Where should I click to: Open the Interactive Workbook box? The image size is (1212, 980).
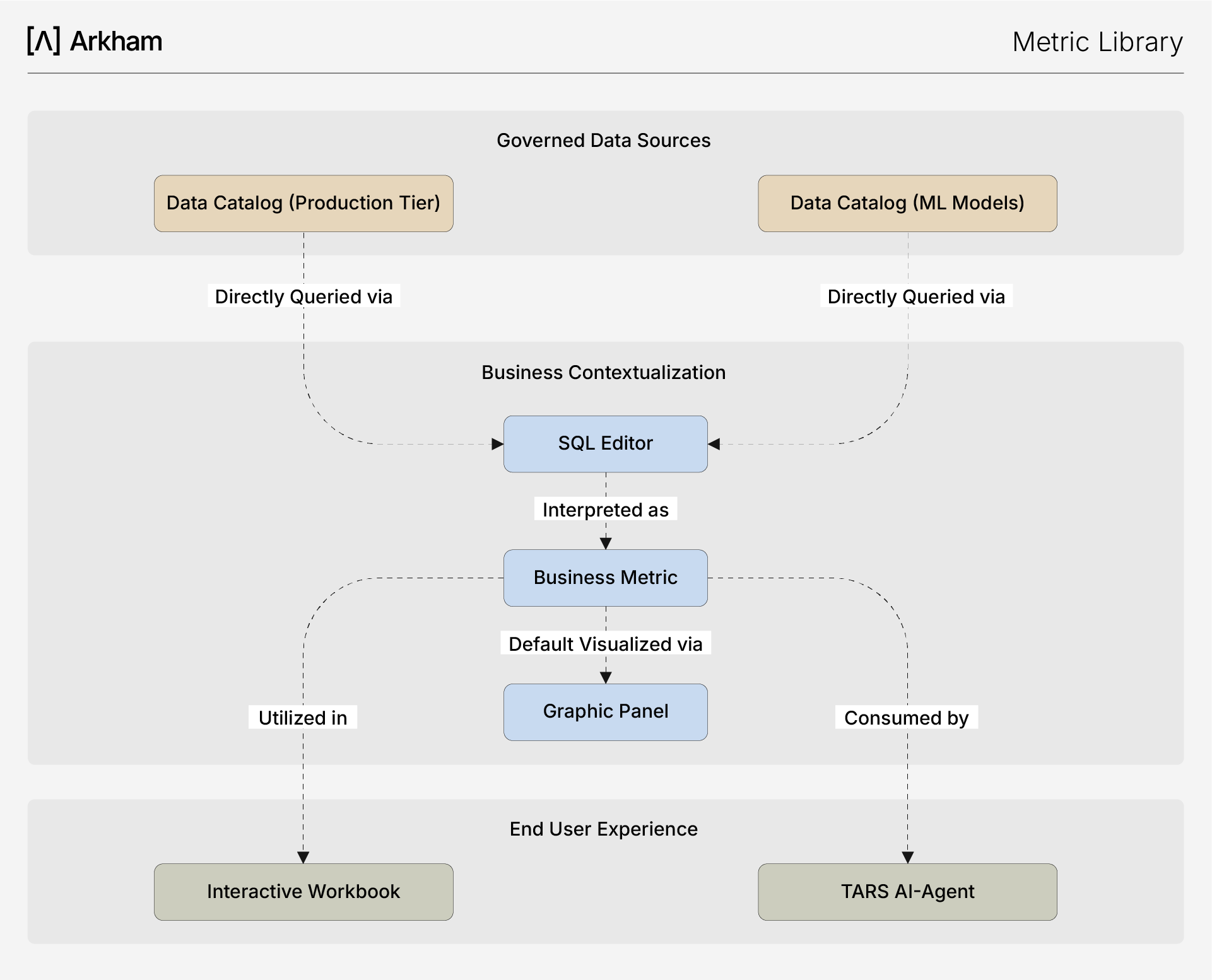(303, 892)
